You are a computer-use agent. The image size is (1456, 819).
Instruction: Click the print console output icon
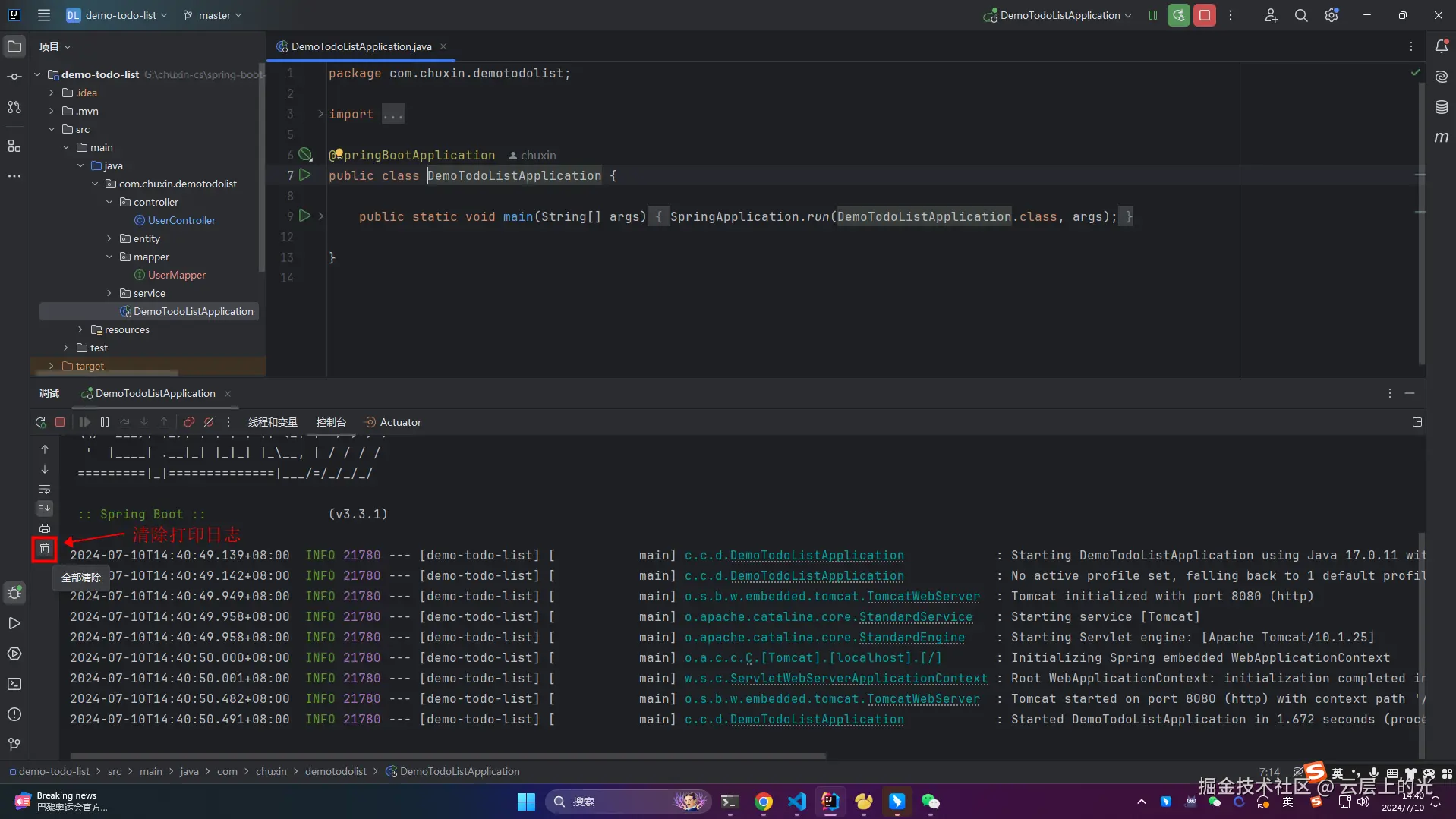(45, 528)
